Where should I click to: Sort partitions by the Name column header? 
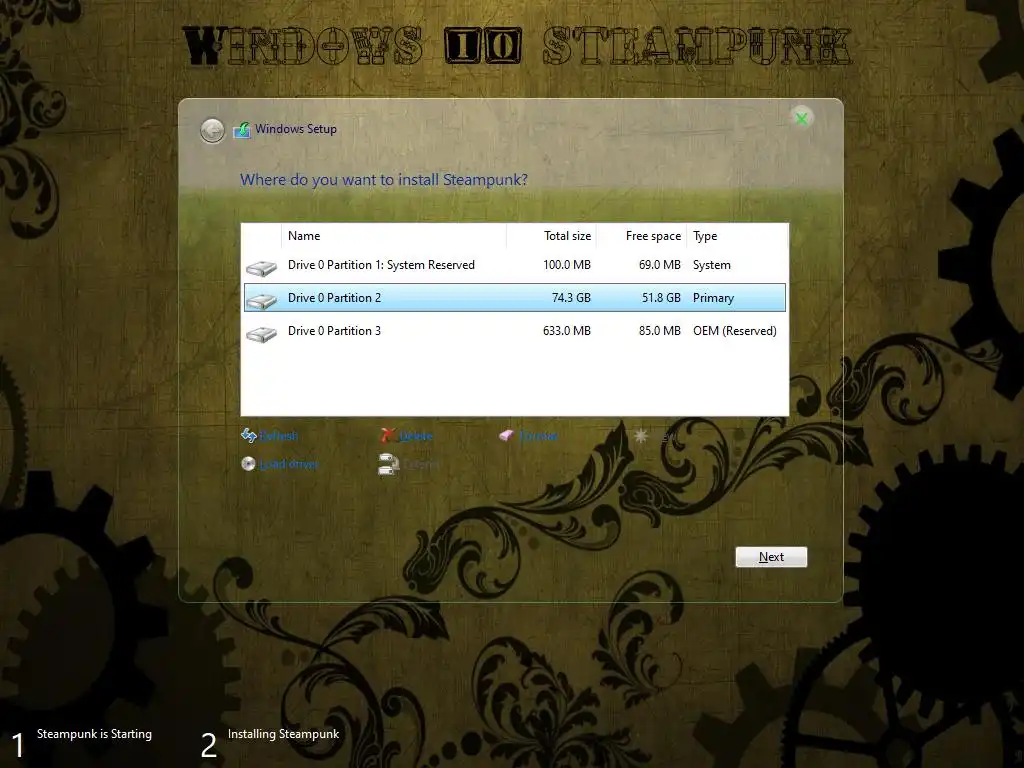point(394,236)
